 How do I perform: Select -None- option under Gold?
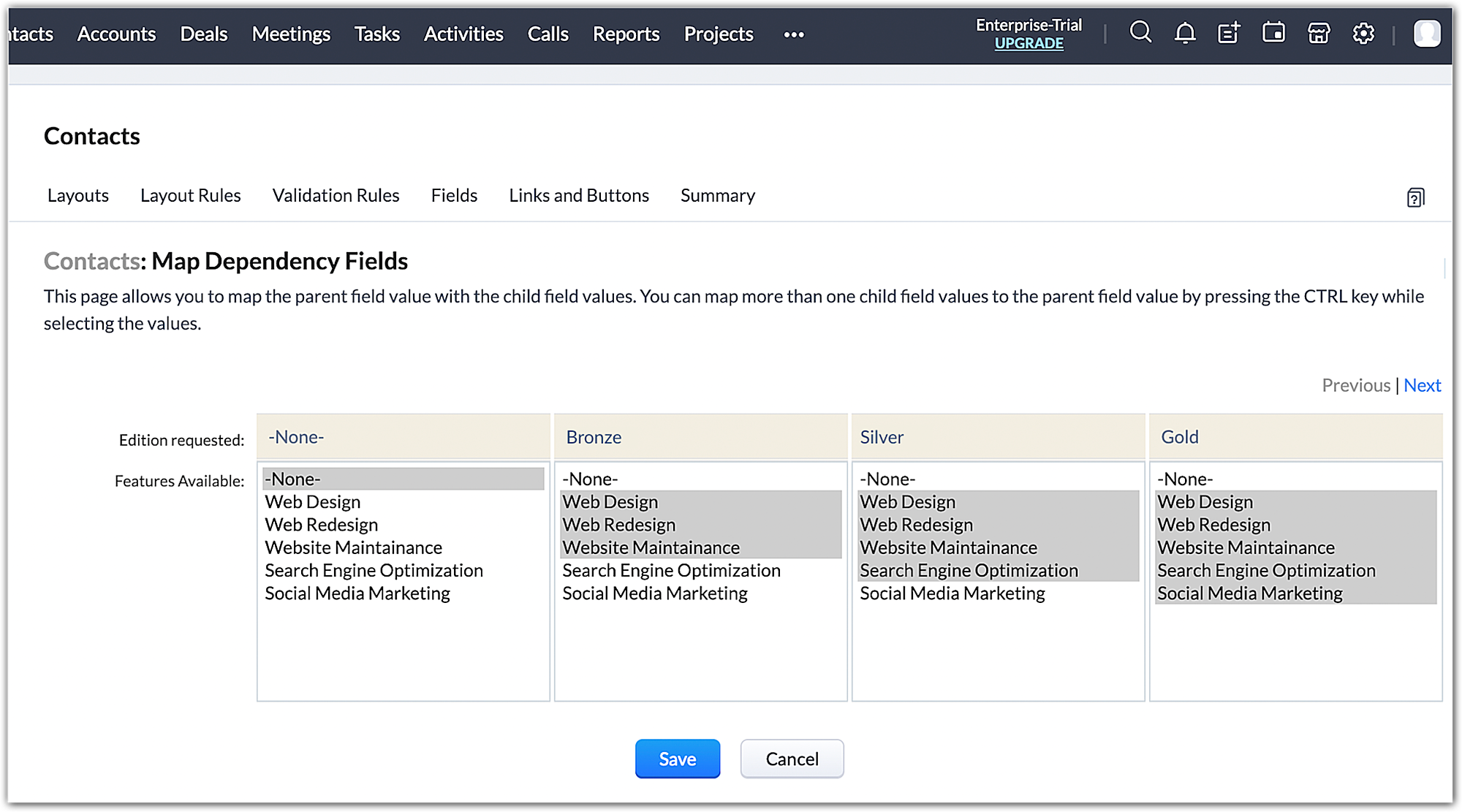click(1185, 479)
